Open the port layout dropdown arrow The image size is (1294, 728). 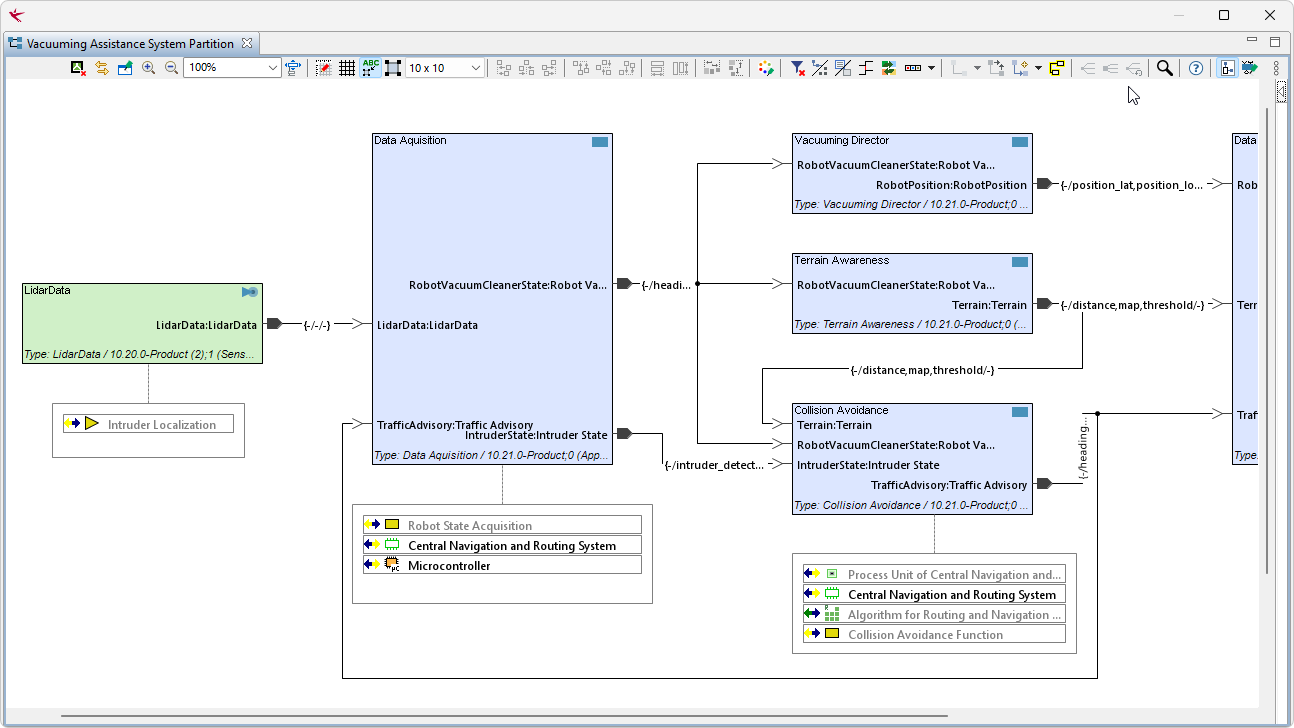(932, 68)
